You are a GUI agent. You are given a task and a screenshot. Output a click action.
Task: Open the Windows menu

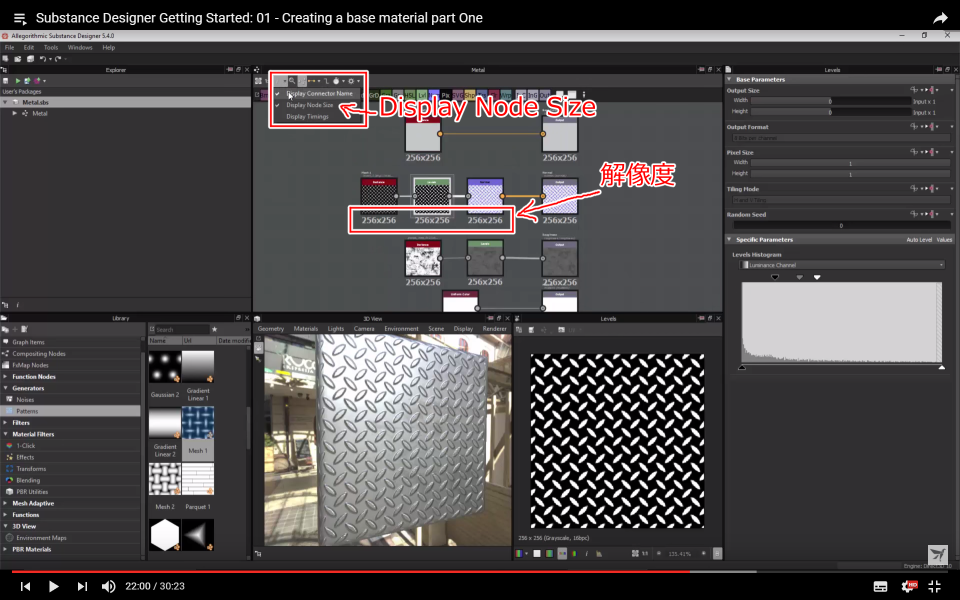[x=80, y=47]
